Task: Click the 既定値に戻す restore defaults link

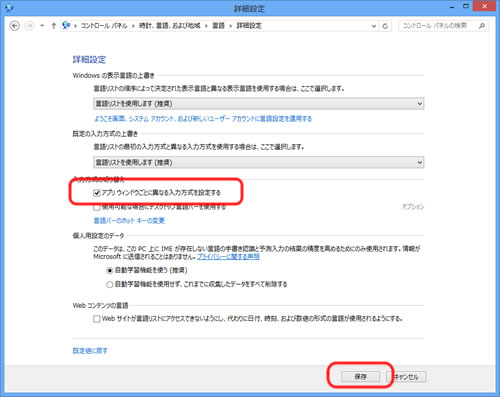Action: point(90,351)
